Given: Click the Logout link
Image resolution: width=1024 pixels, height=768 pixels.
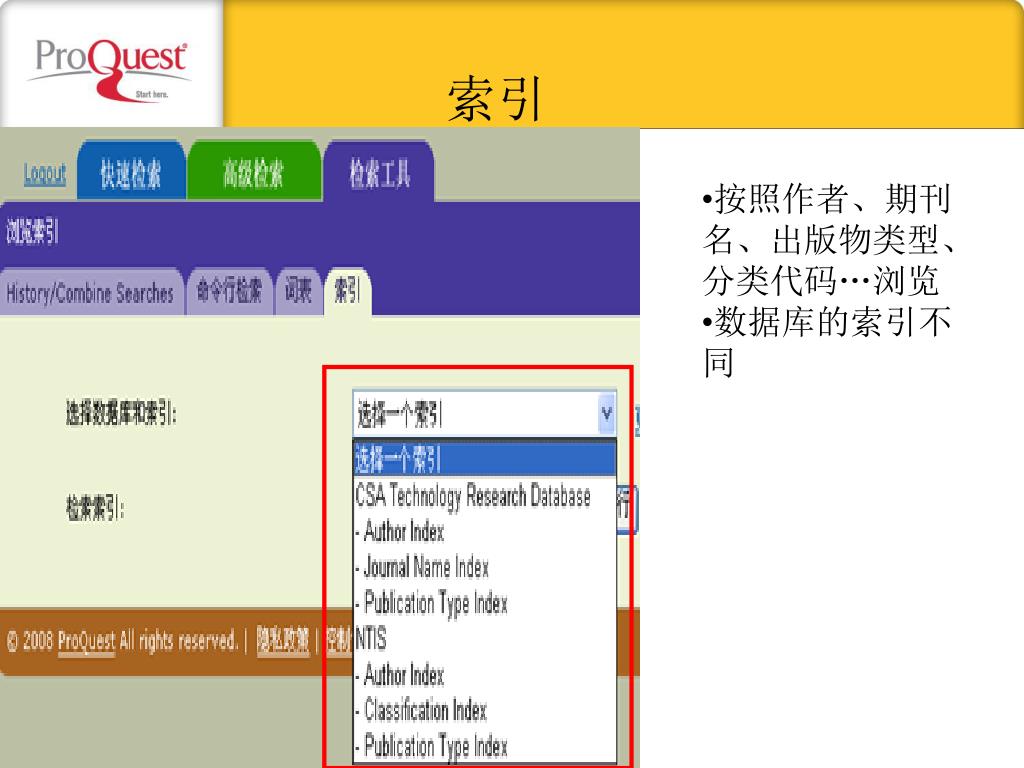Looking at the screenshot, I should coord(45,174).
